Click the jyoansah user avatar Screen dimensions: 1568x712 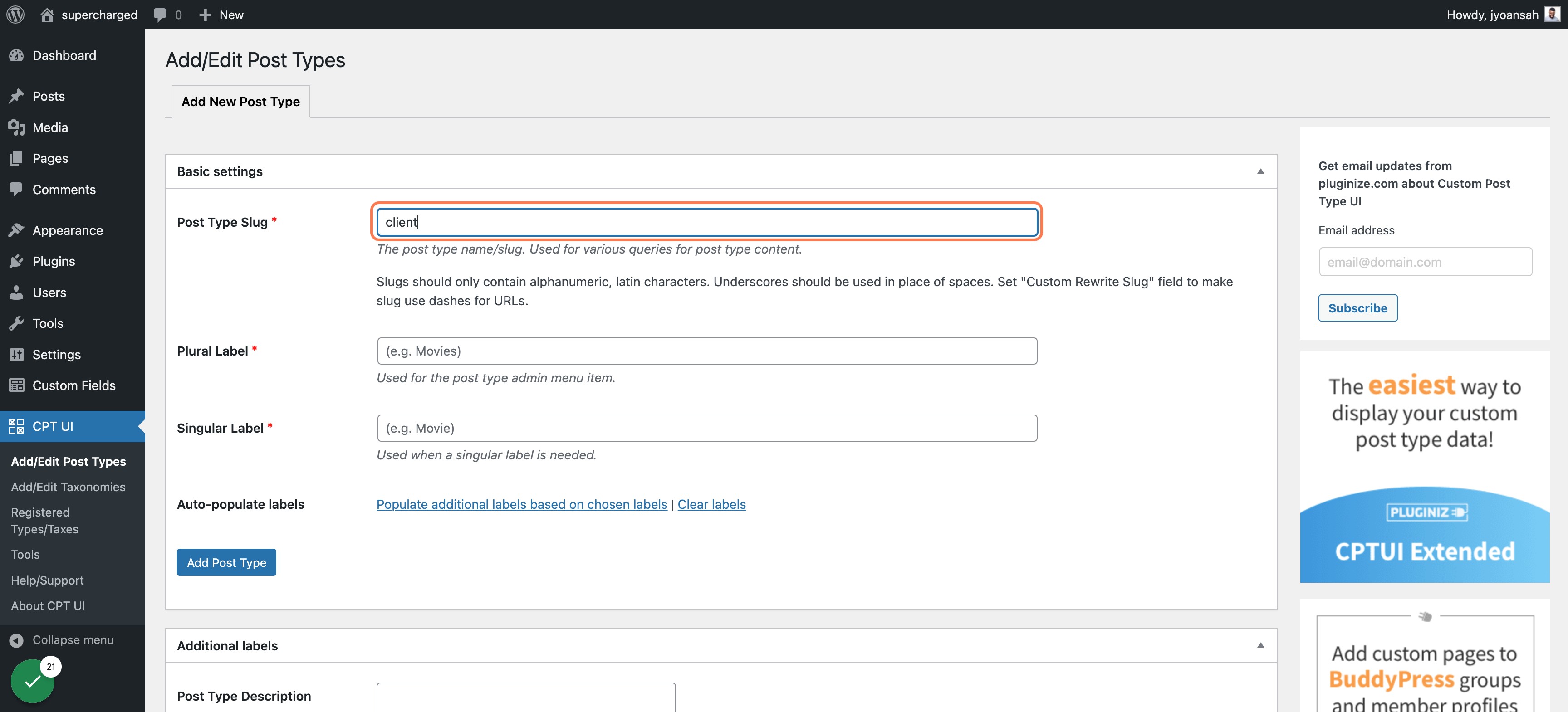coord(1552,14)
